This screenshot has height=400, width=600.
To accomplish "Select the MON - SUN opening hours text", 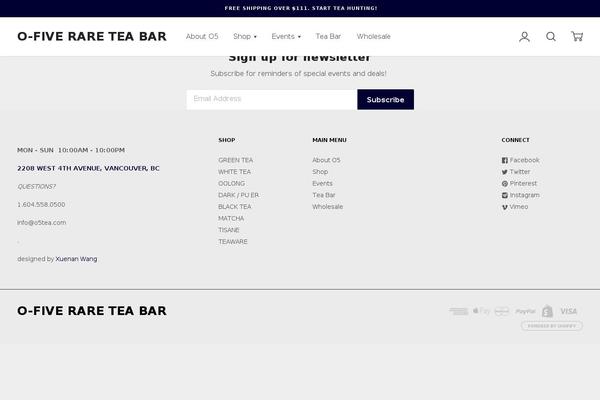I will click(71, 150).
